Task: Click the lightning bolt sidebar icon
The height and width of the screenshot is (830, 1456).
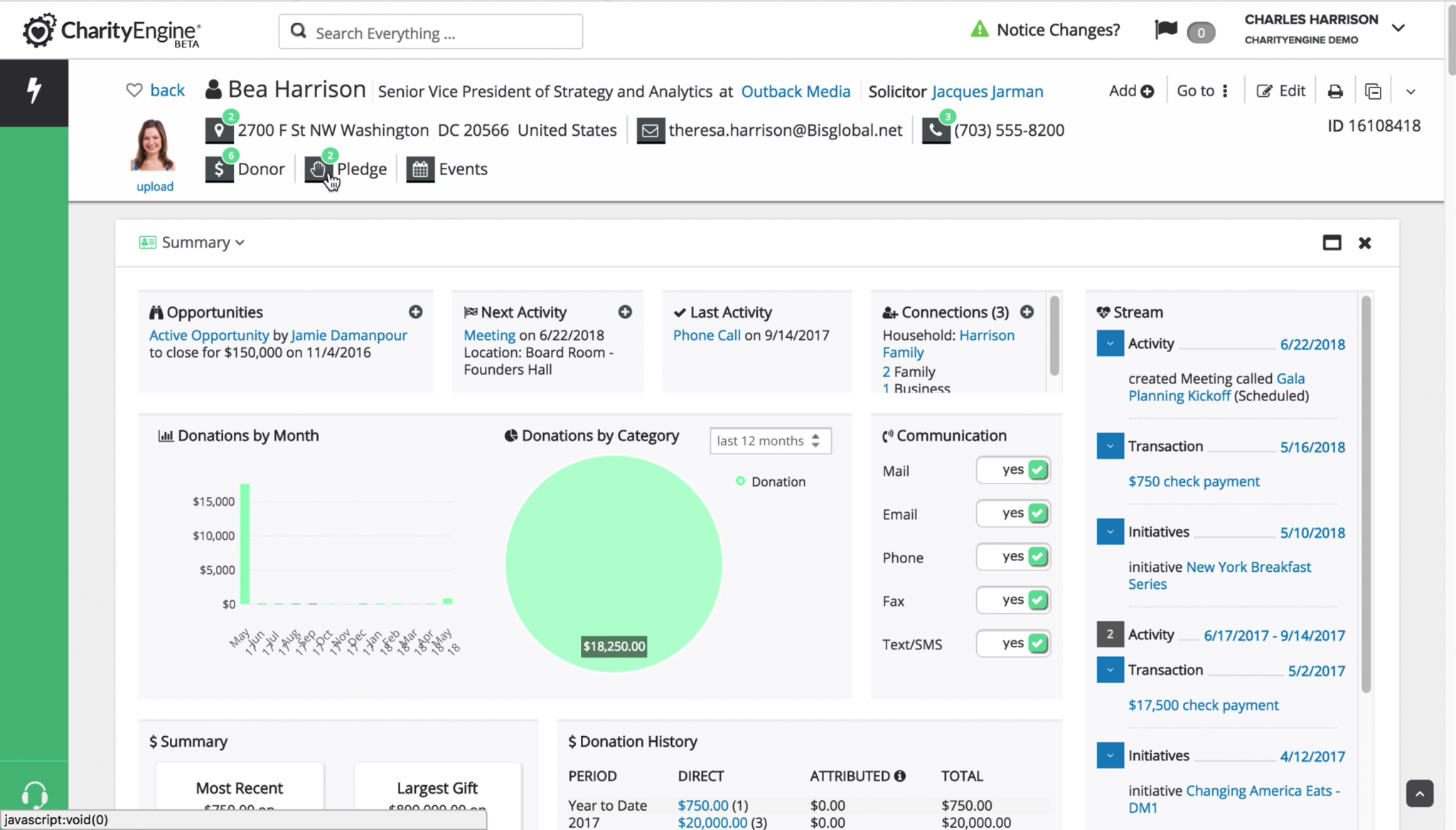Action: (33, 91)
